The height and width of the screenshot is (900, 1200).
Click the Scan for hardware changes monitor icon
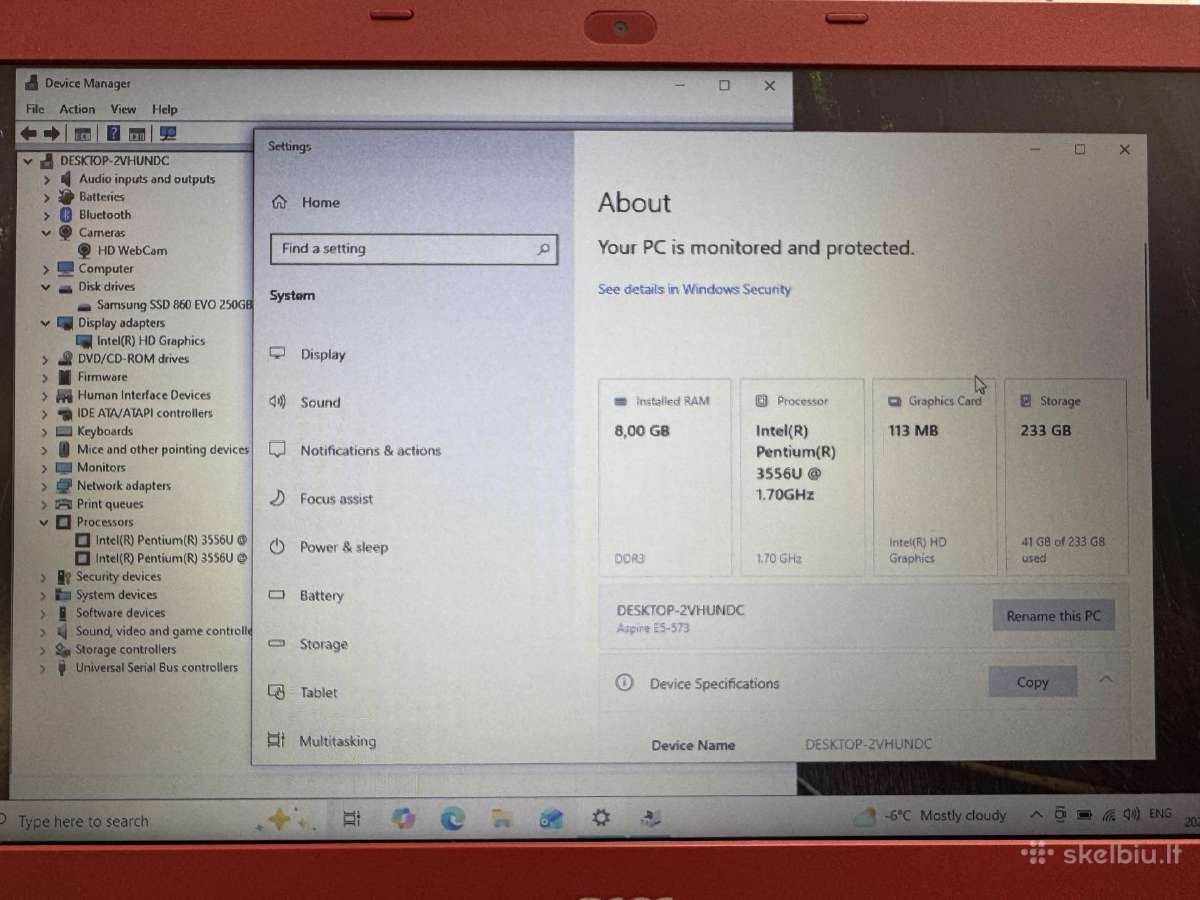coord(168,133)
